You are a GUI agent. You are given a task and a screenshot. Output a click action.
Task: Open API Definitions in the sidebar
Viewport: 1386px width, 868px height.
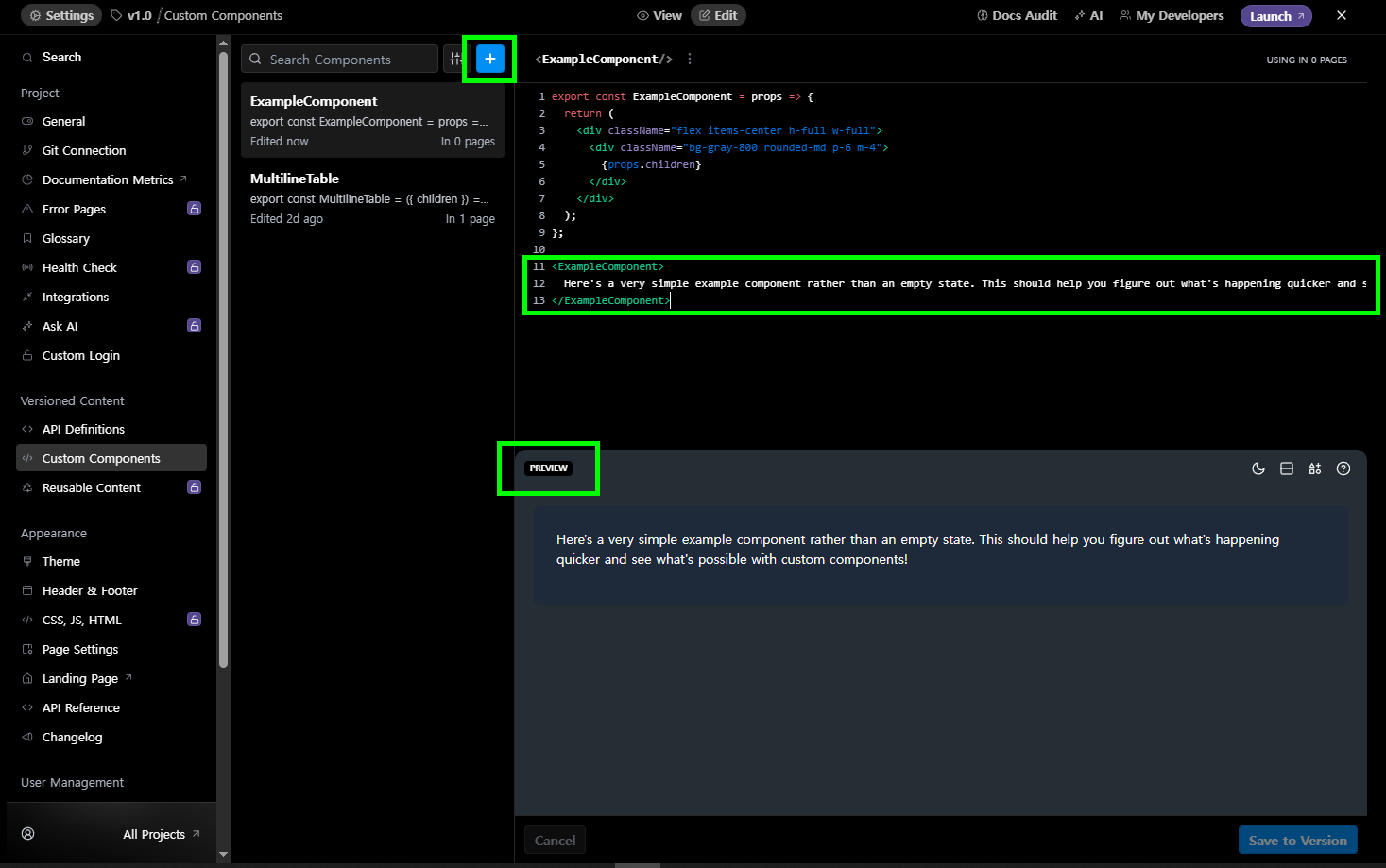pos(83,429)
